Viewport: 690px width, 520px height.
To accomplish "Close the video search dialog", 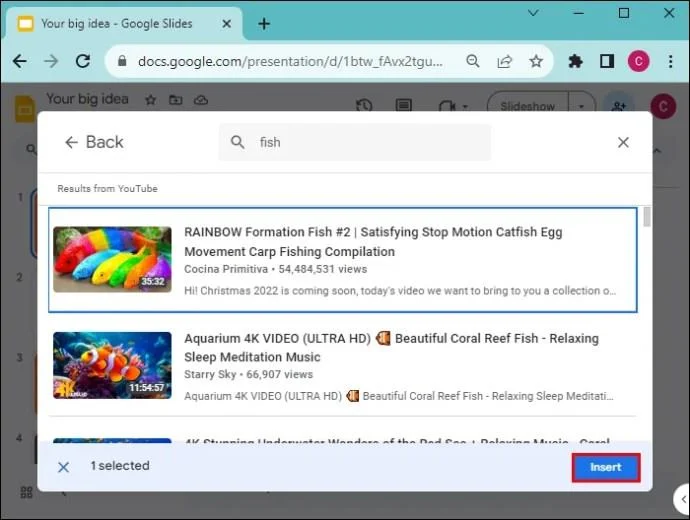I will (623, 143).
